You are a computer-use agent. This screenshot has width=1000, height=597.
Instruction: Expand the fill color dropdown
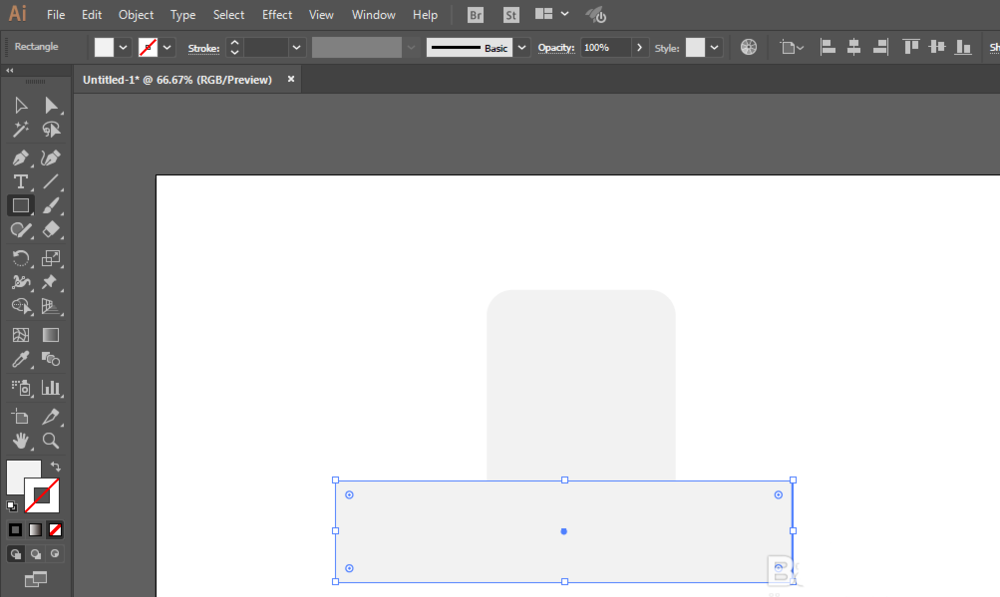pos(123,48)
